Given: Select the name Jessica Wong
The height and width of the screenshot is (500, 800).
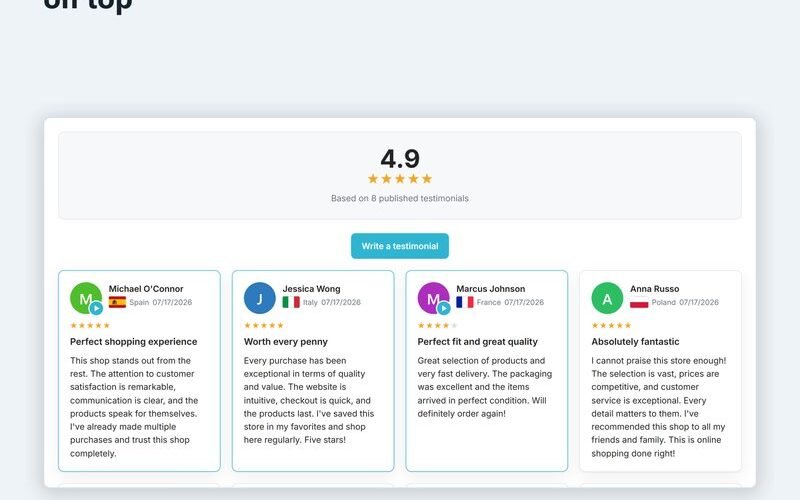Looking at the screenshot, I should click(x=311, y=289).
